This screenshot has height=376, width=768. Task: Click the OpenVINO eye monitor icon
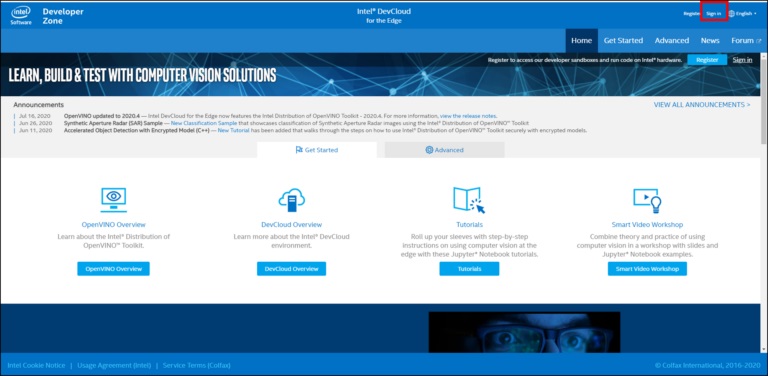tap(114, 200)
